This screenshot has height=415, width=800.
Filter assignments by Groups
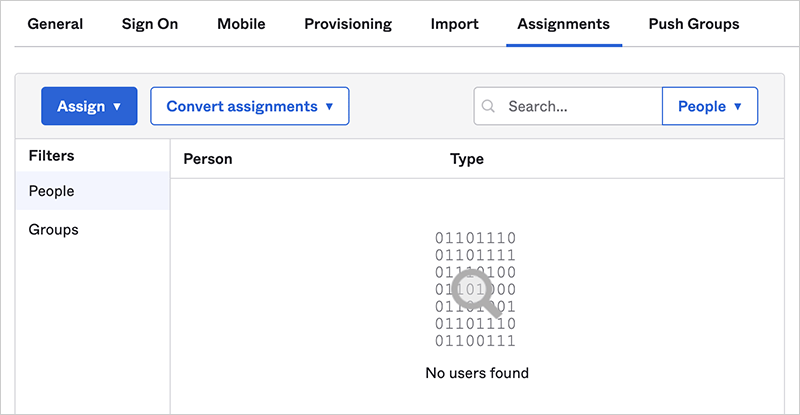point(54,229)
